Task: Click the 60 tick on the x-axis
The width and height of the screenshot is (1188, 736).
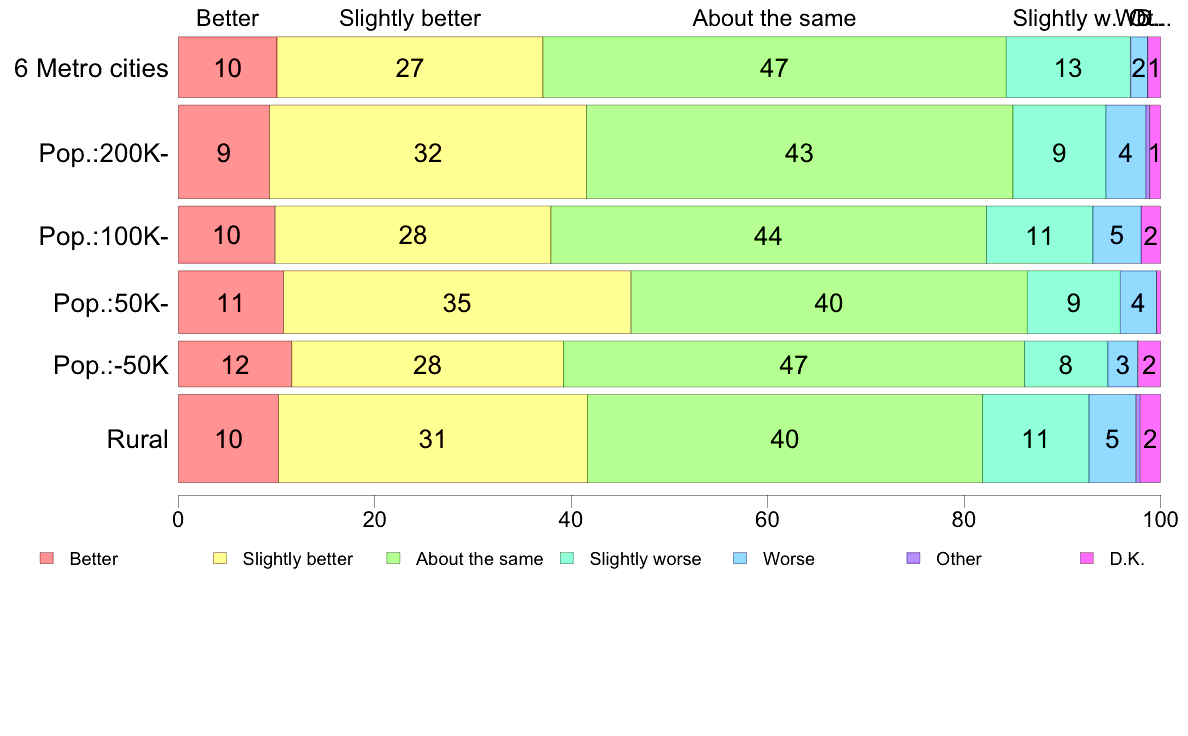Action: pyautogui.click(x=768, y=519)
